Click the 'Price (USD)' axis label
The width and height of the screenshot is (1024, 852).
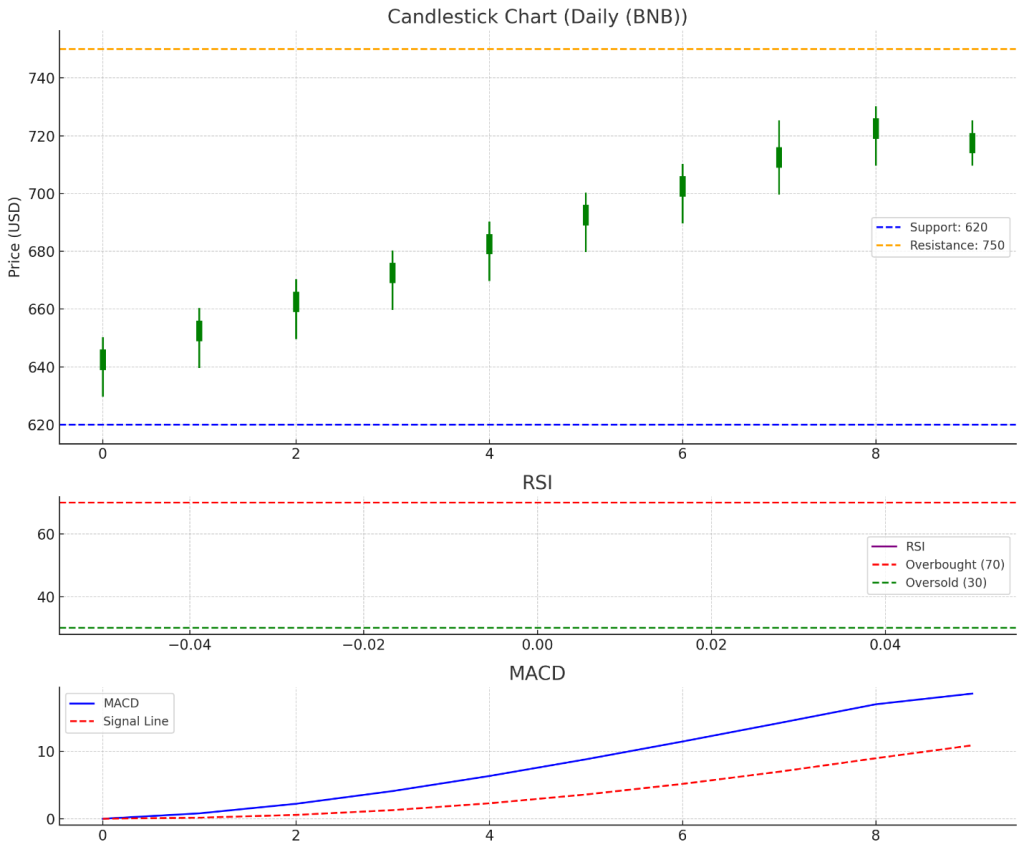(x=14, y=237)
